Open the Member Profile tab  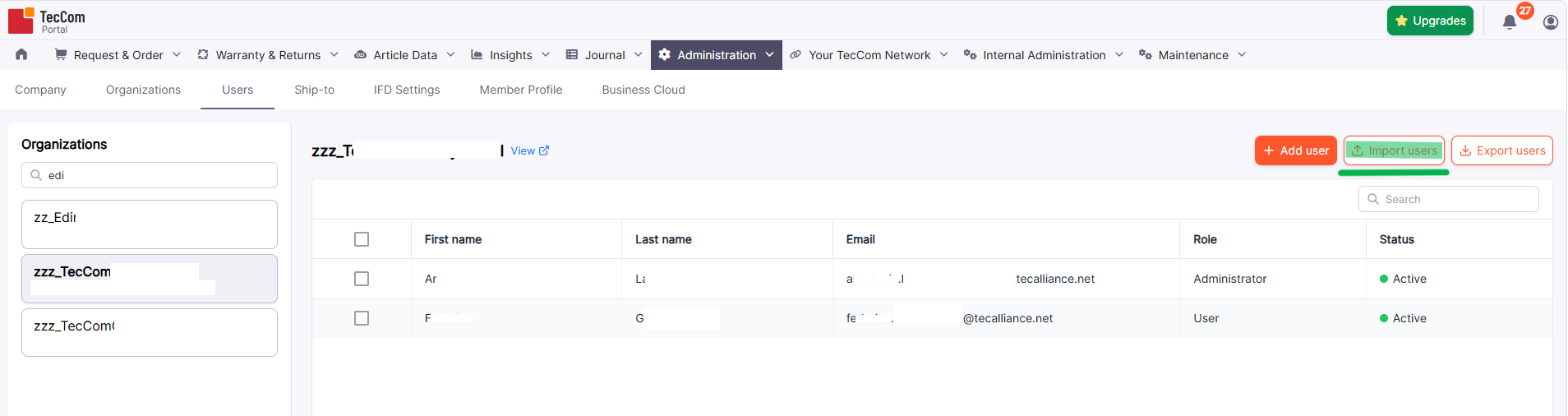(521, 90)
